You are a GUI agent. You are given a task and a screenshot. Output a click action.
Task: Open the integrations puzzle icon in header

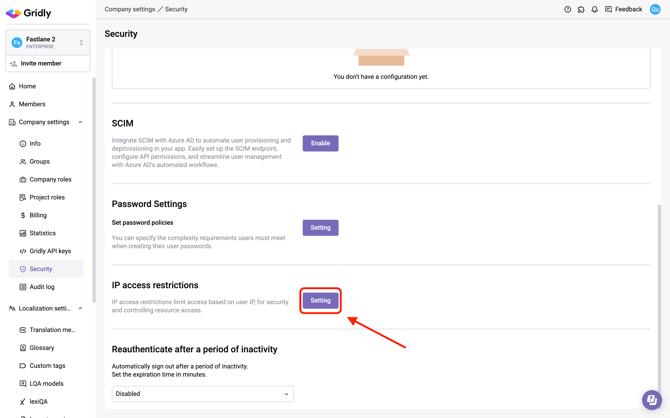point(581,10)
